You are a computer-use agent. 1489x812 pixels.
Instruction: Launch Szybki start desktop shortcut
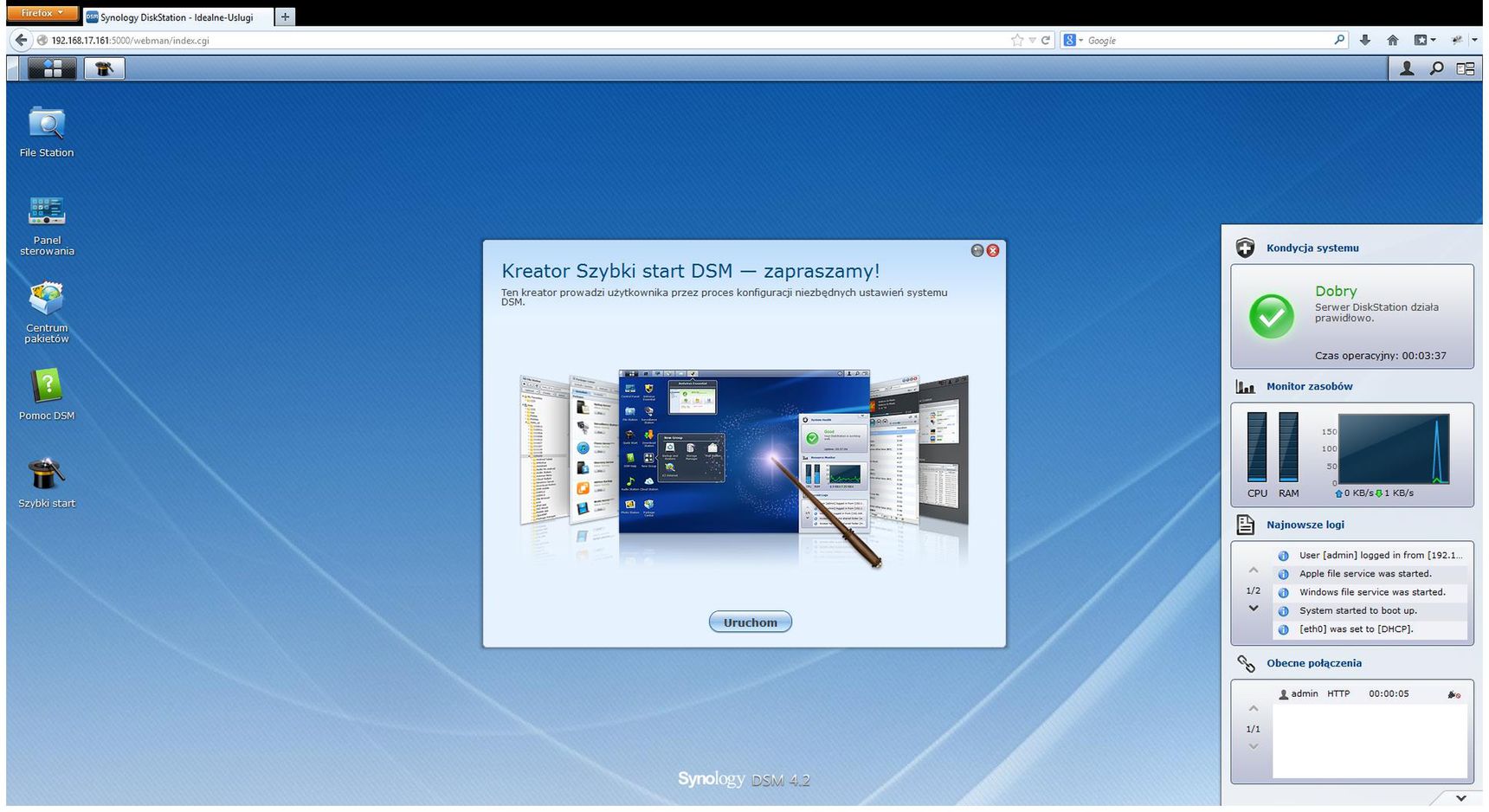tap(47, 483)
